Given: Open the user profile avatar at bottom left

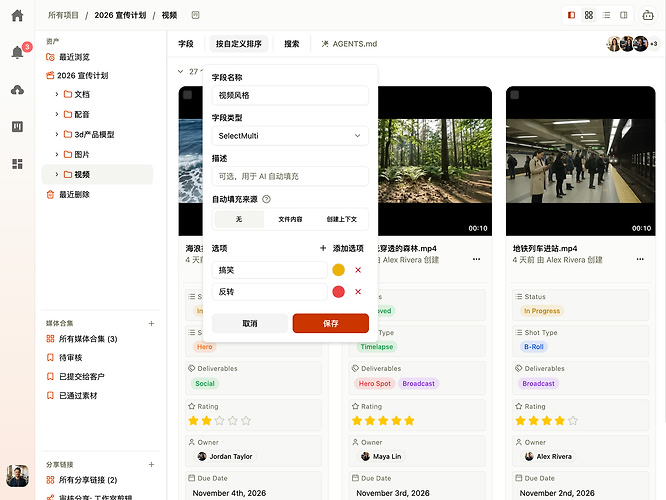Looking at the screenshot, I should tap(17, 476).
